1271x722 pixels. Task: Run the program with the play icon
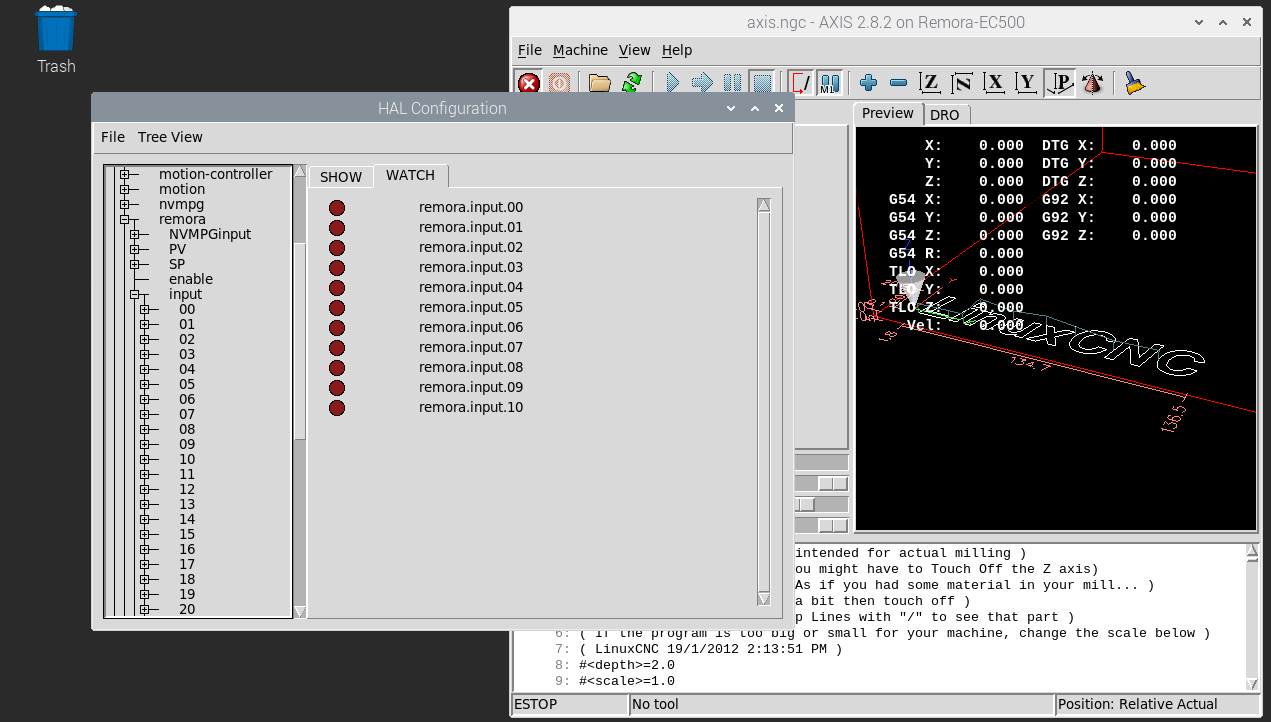pyautogui.click(x=672, y=83)
